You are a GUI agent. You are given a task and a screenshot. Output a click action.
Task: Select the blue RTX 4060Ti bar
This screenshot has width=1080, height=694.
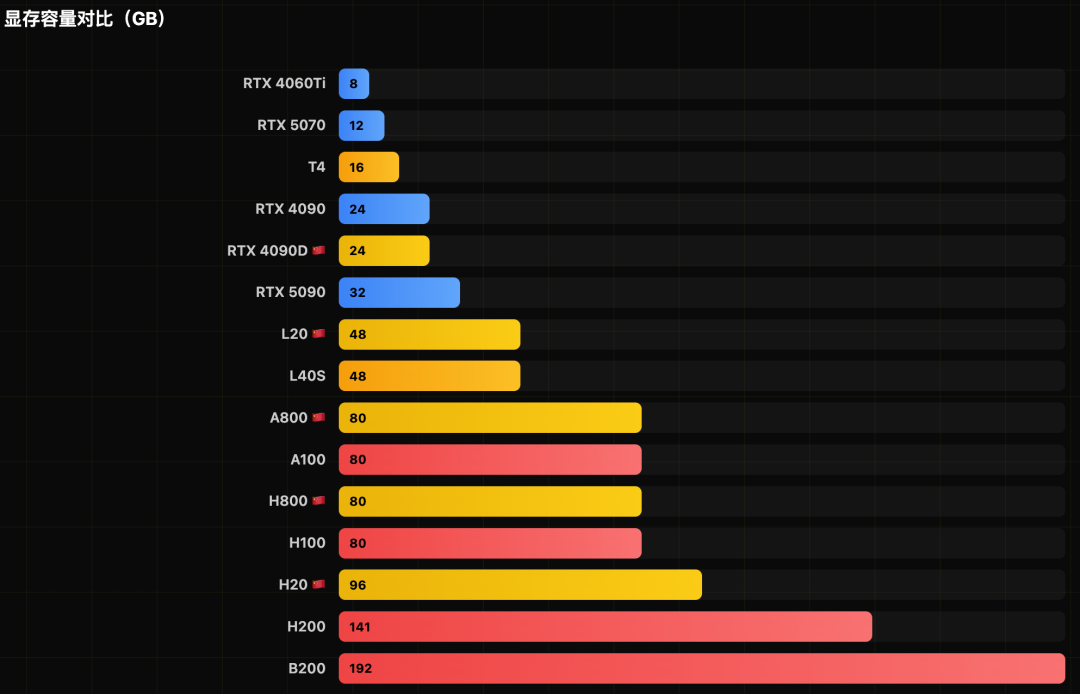point(354,84)
